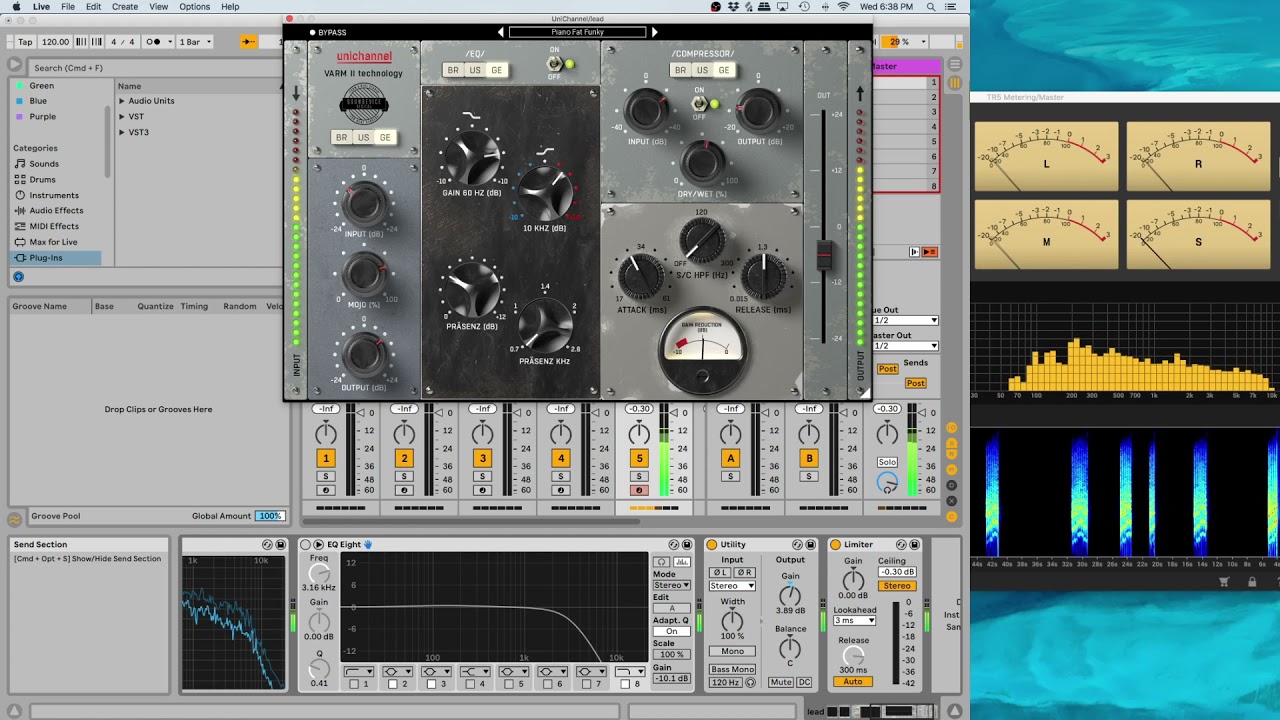This screenshot has width=1280, height=720.
Task: Click previous preset arrow in Unichannel
Action: click(501, 32)
